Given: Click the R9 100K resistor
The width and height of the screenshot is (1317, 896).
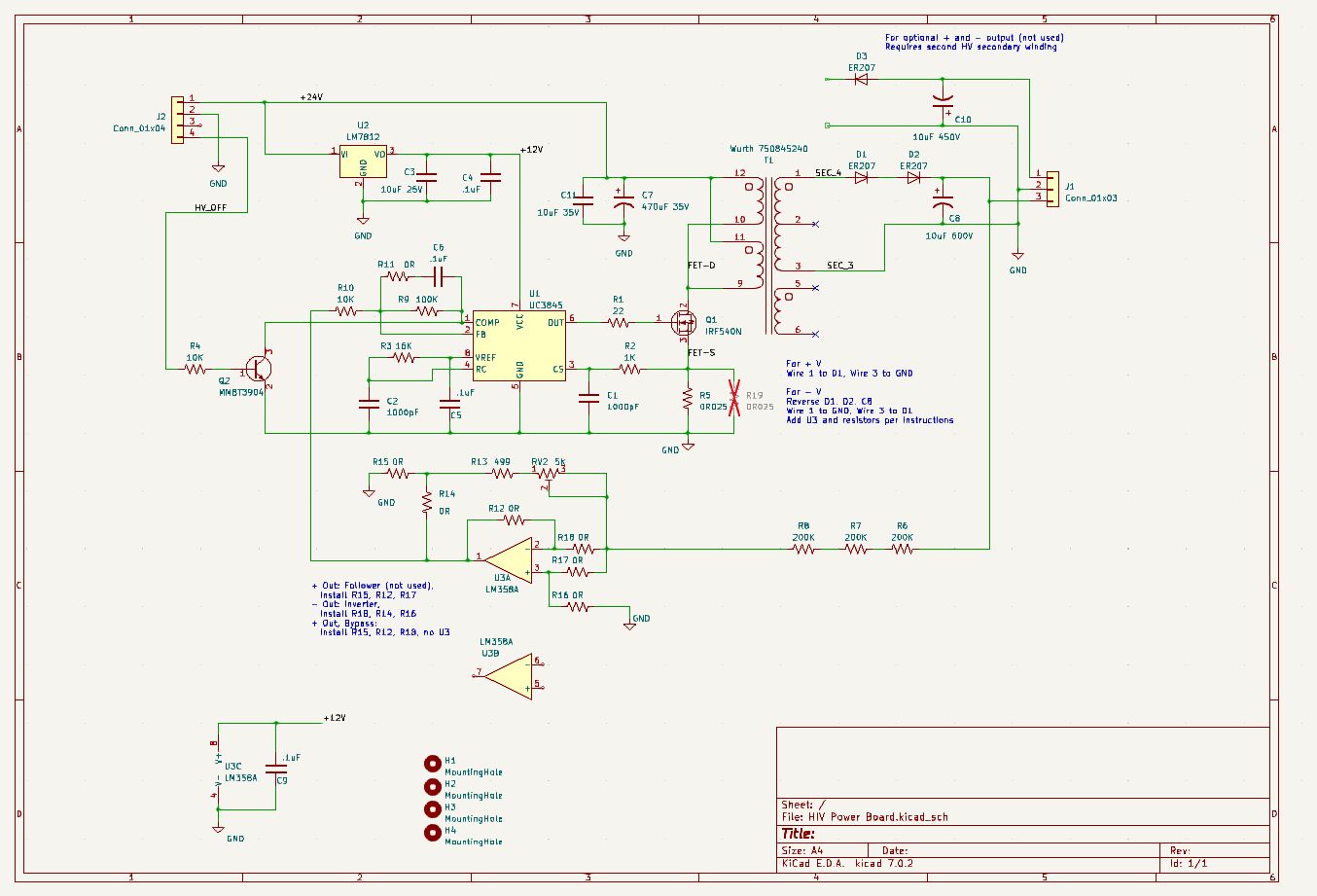Looking at the screenshot, I should click(x=427, y=311).
